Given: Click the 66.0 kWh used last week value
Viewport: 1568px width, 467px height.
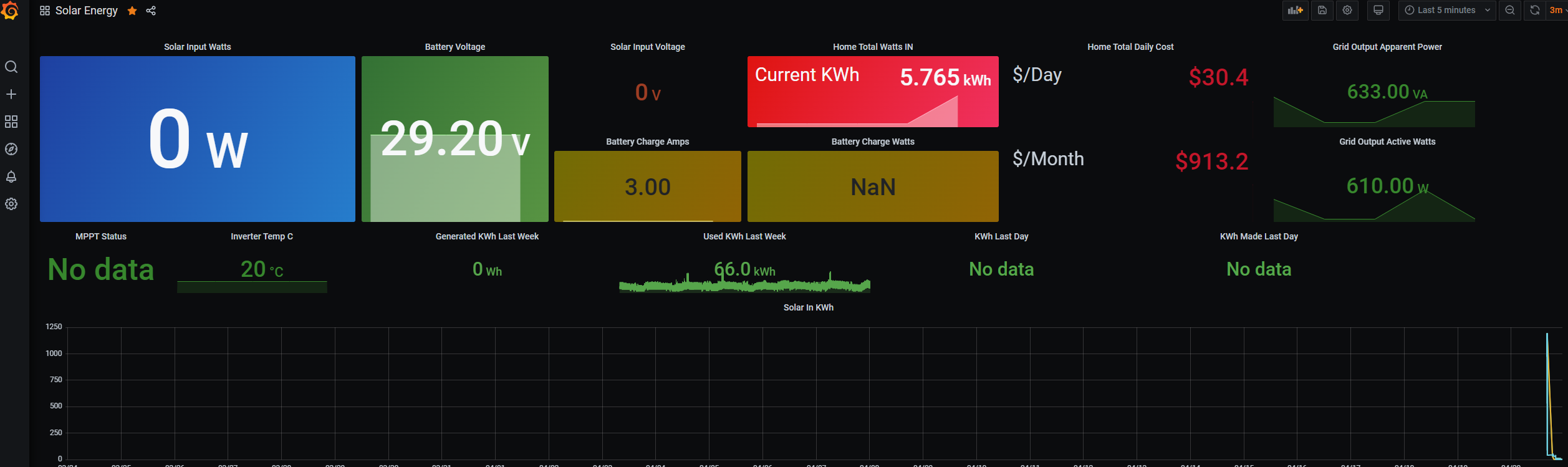Looking at the screenshot, I should (x=744, y=269).
